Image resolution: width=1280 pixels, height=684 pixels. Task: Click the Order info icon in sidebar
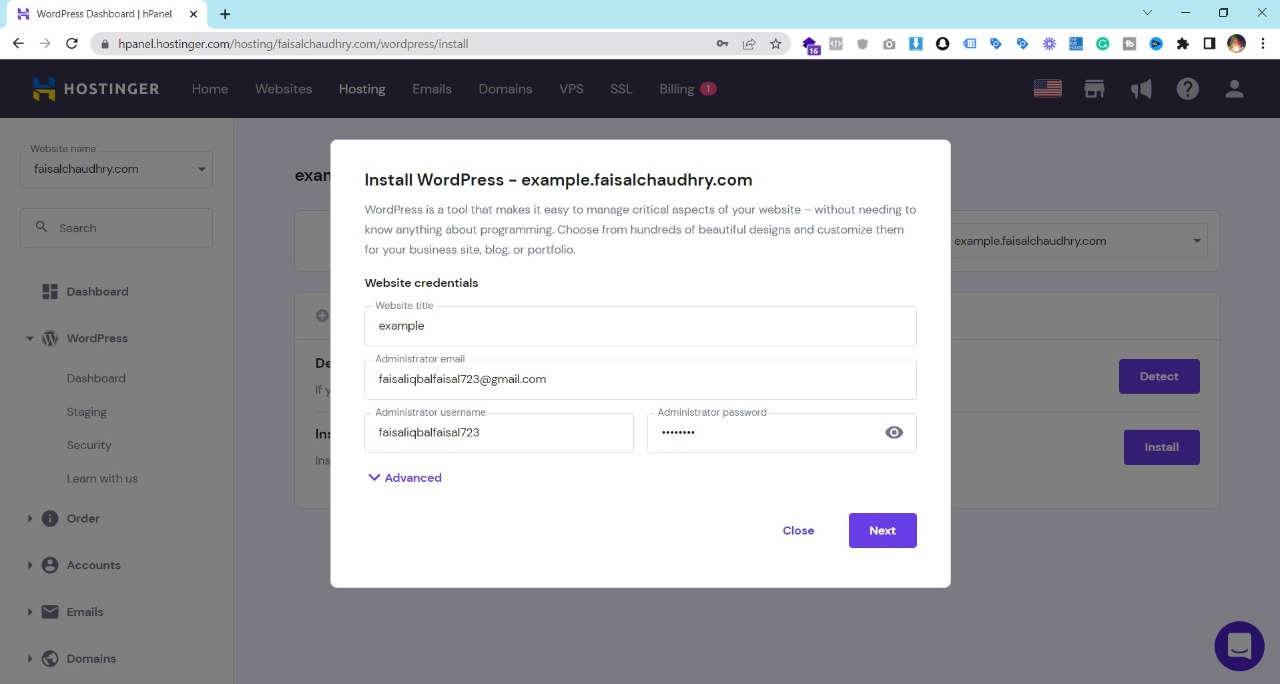click(x=50, y=518)
